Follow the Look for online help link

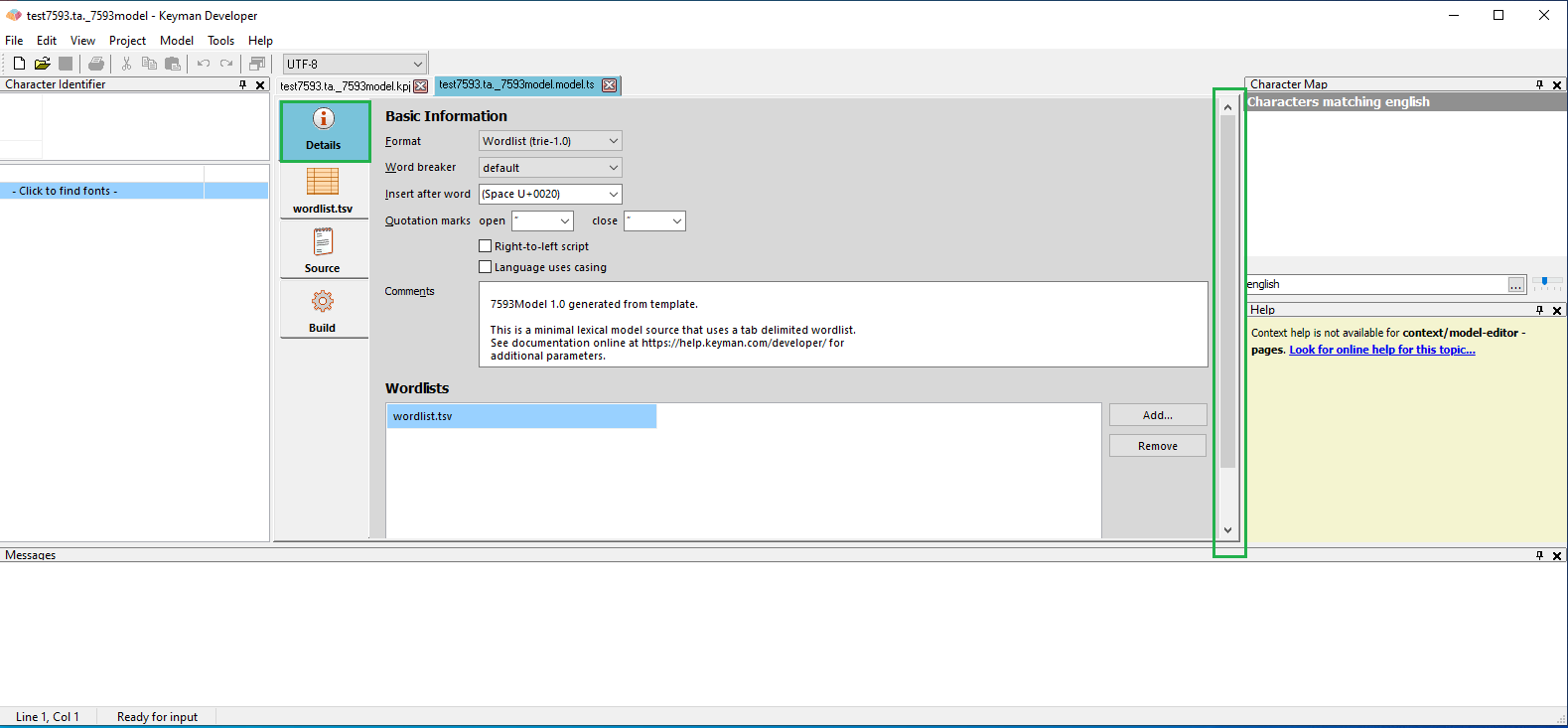(x=1382, y=350)
